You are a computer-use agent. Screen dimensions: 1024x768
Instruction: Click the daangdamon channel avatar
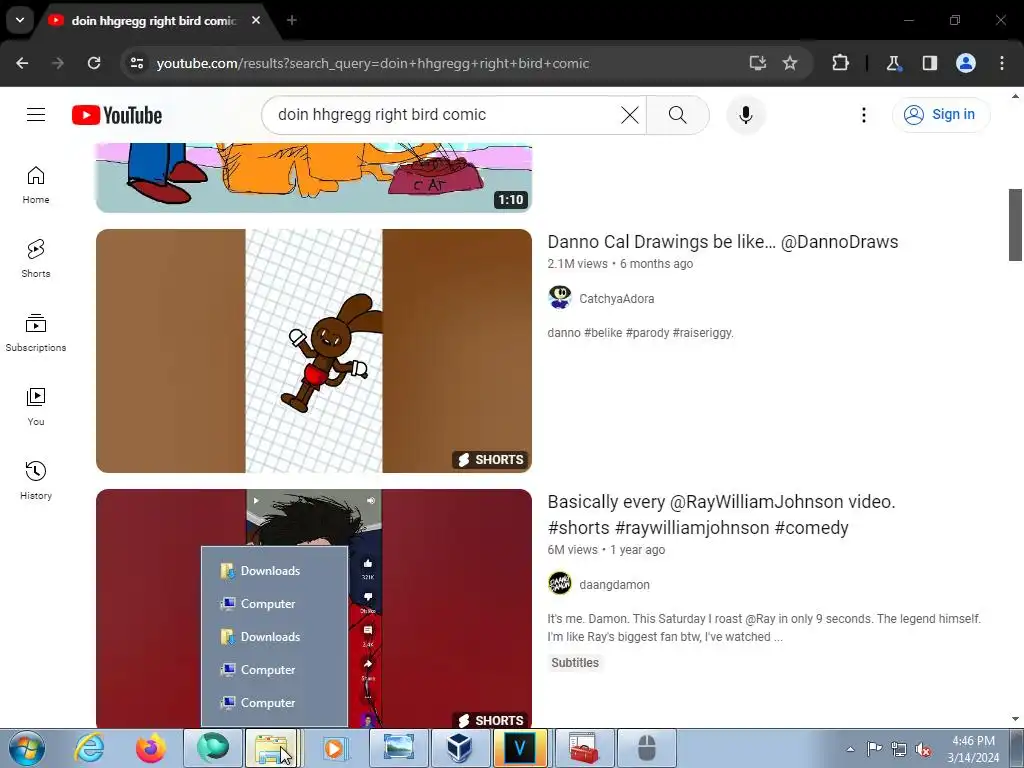tap(560, 583)
